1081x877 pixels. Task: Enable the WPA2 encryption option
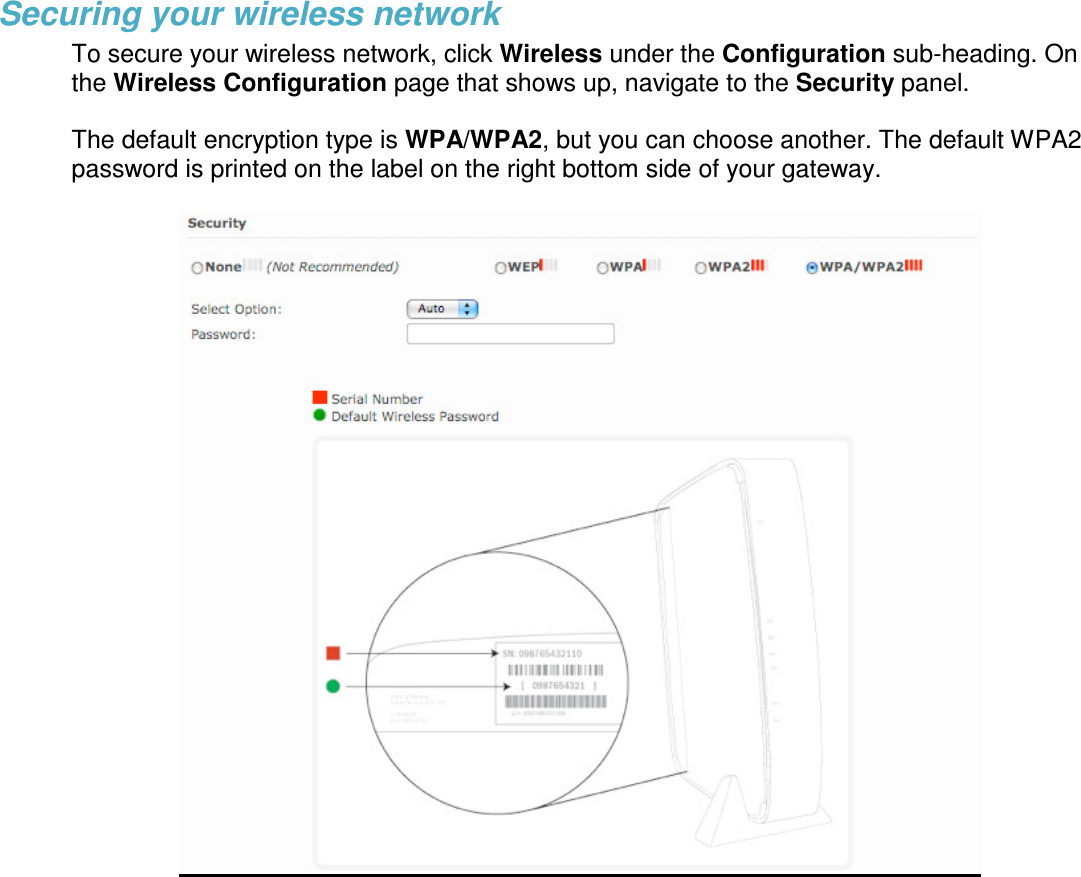click(700, 267)
